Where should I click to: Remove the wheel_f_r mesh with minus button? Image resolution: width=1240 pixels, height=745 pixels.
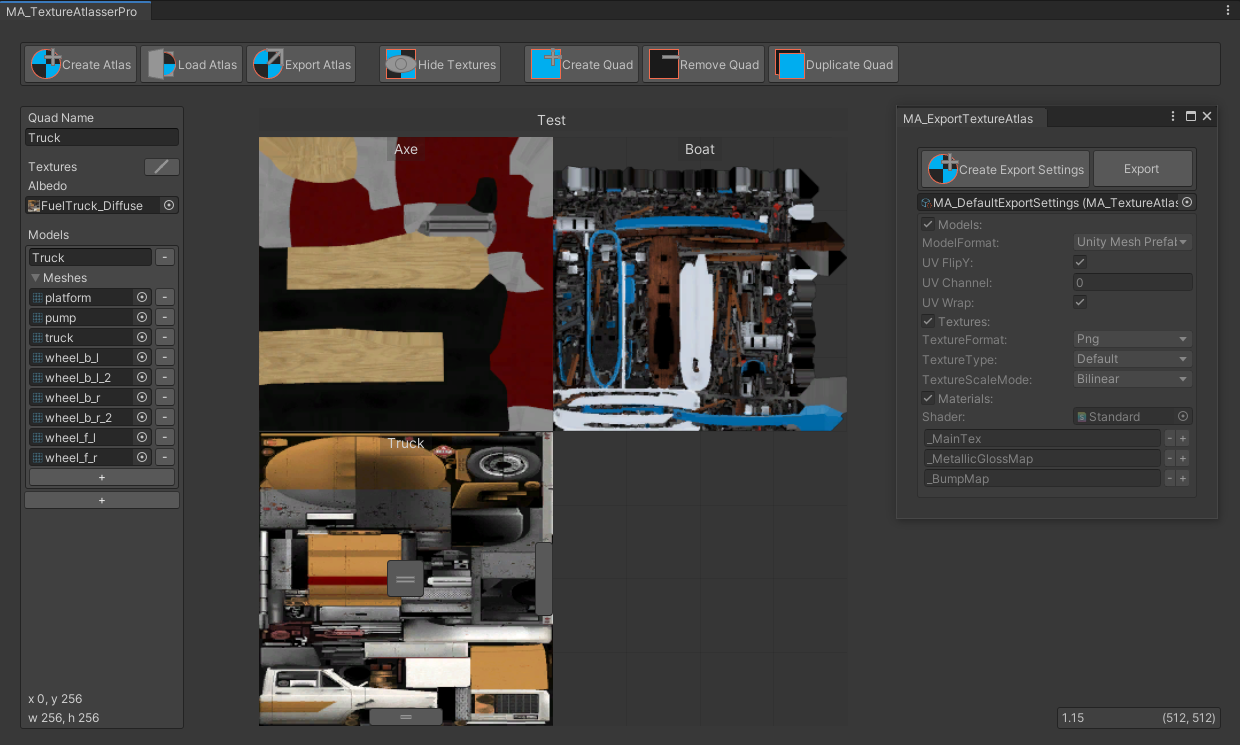pos(165,458)
